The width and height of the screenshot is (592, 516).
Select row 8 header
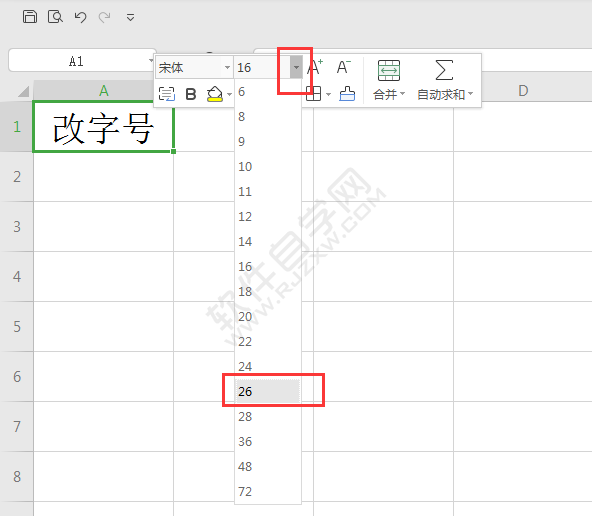(17, 477)
